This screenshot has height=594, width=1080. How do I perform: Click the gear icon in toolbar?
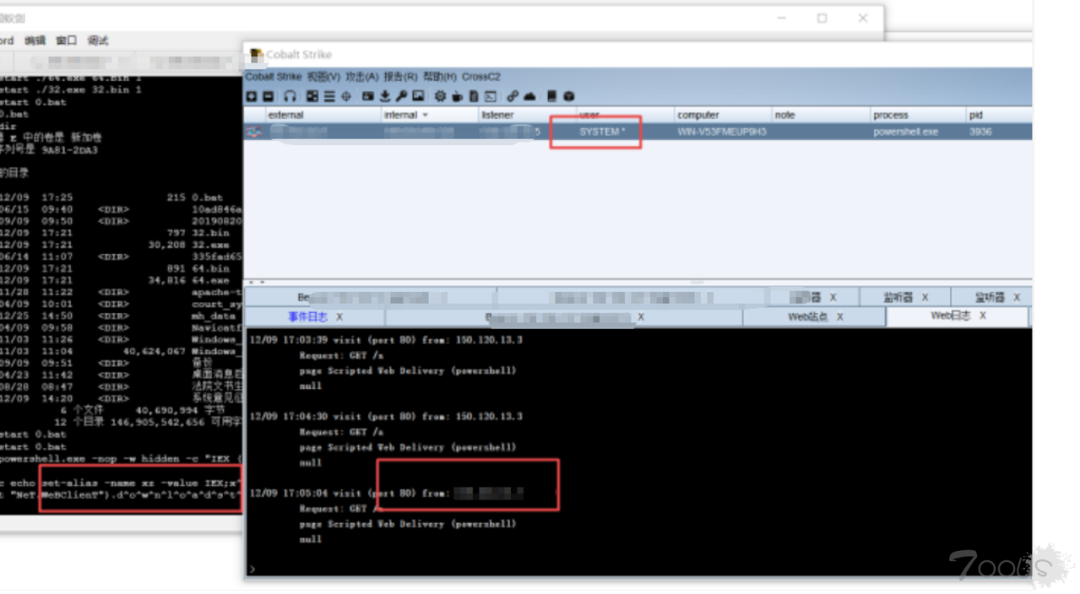(x=439, y=96)
